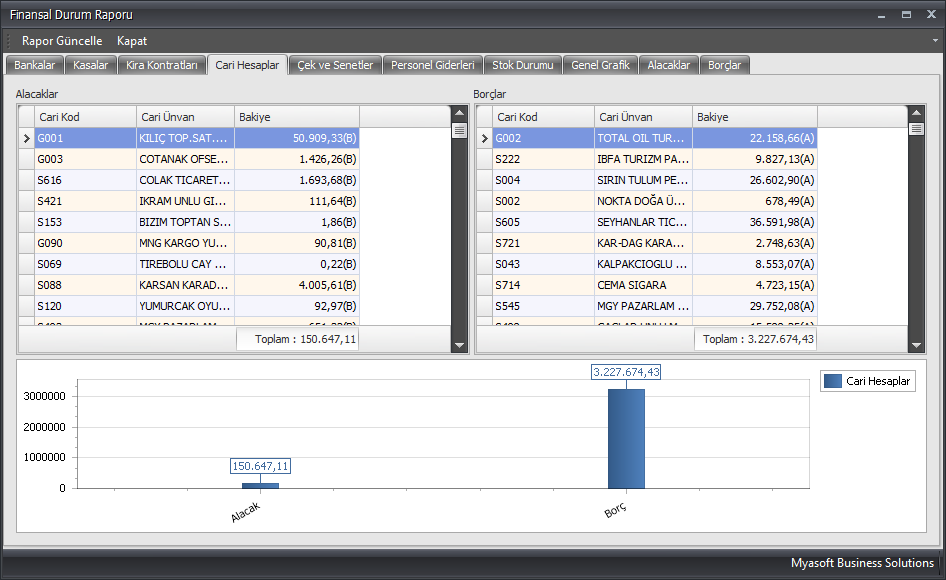Click the TIREBOLU CAY ... name cell
The image size is (946, 580).
pos(185,264)
